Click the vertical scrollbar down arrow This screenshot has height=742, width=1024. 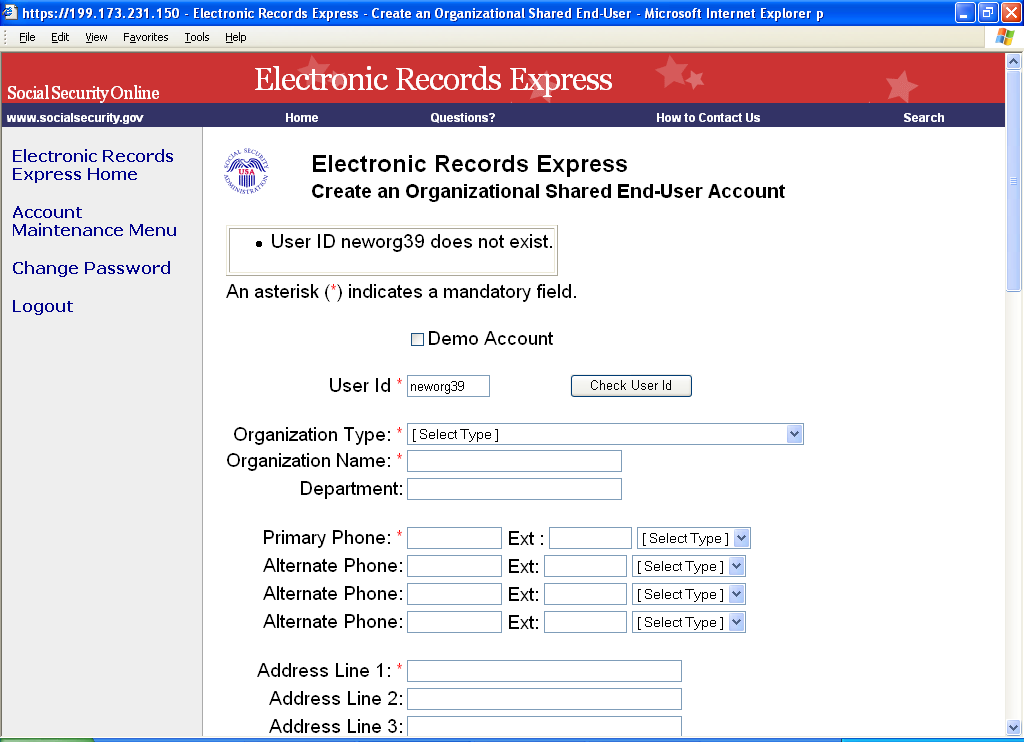click(x=1014, y=727)
